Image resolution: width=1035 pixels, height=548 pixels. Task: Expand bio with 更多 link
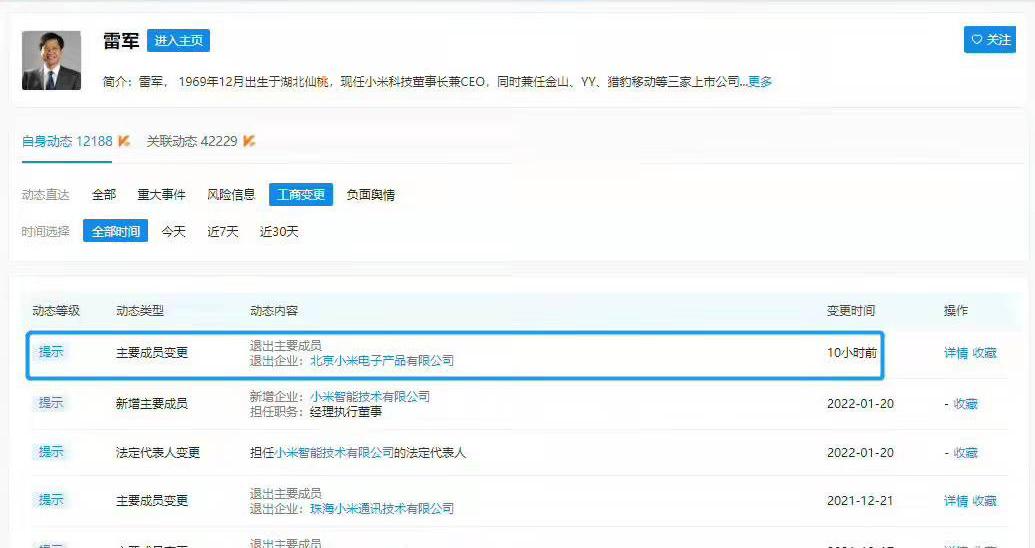(x=760, y=81)
